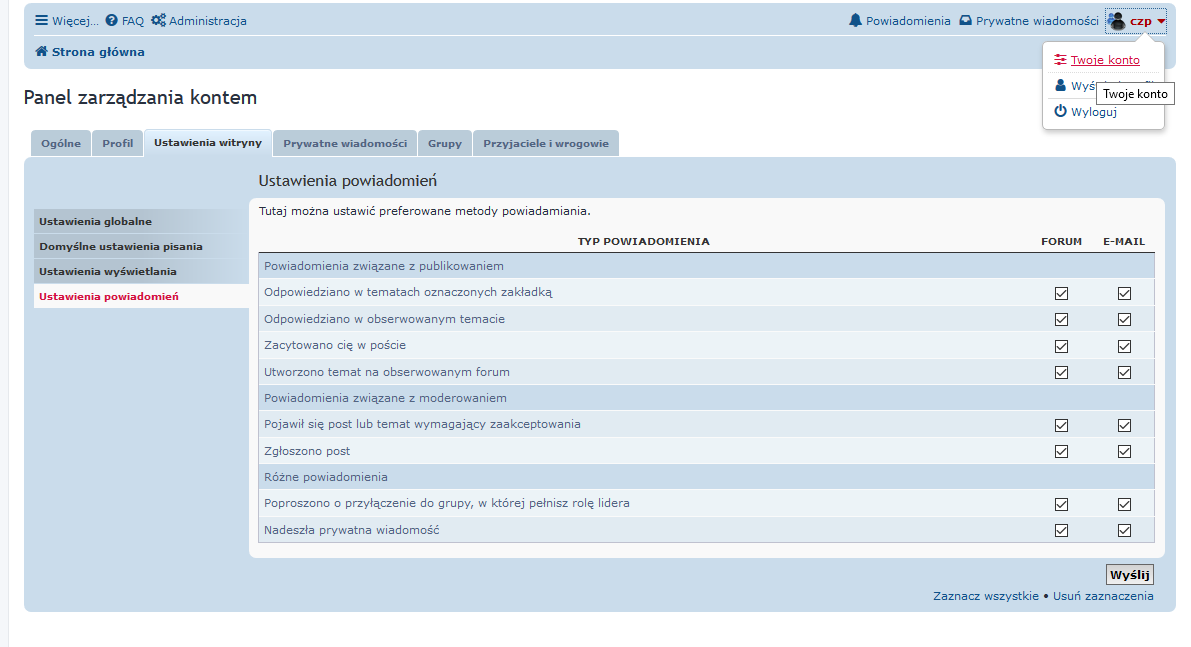Open the Prywatne wiadomości inbox icon
The height and width of the screenshot is (647, 1191).
point(966,21)
